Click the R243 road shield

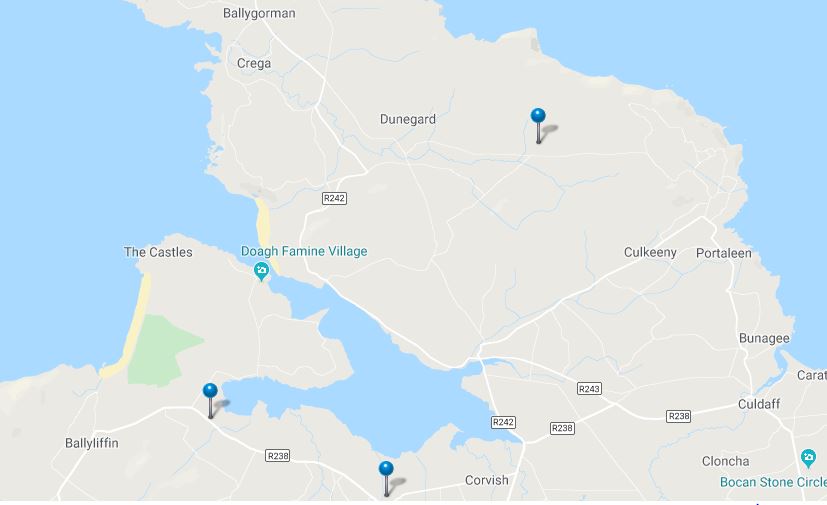tap(589, 389)
